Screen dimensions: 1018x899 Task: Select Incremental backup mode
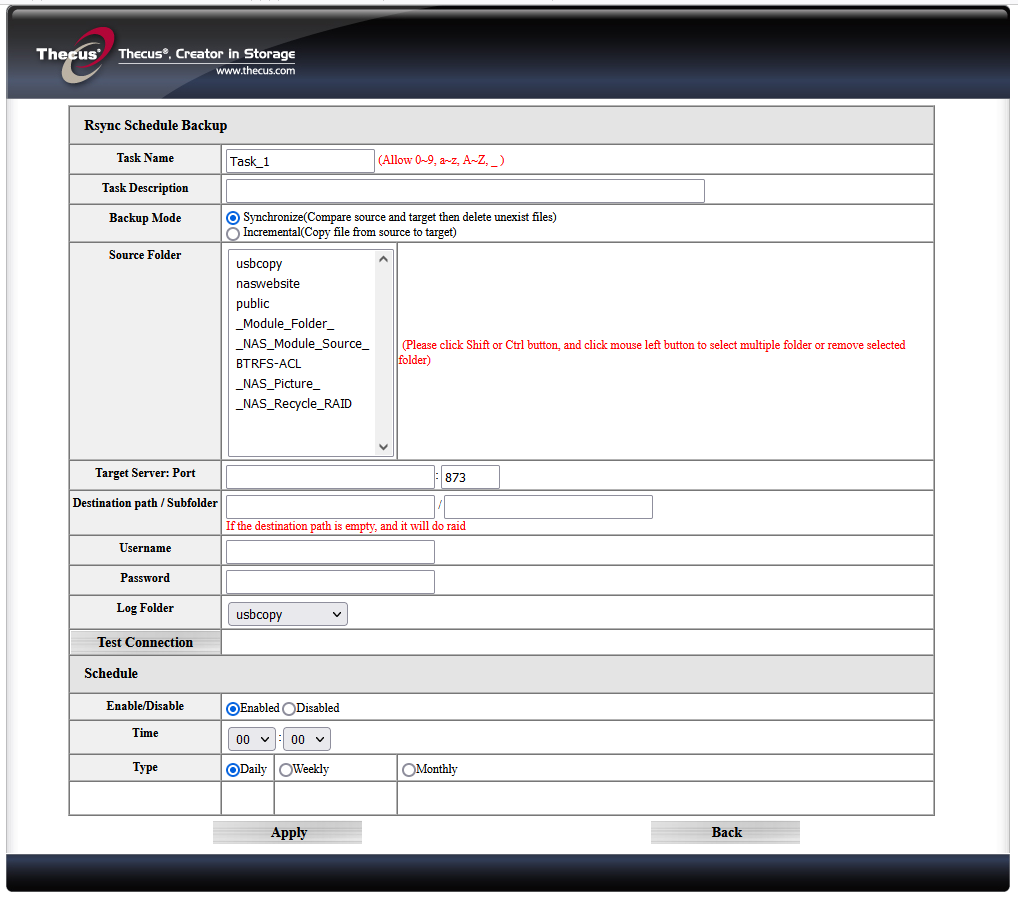pyautogui.click(x=232, y=233)
